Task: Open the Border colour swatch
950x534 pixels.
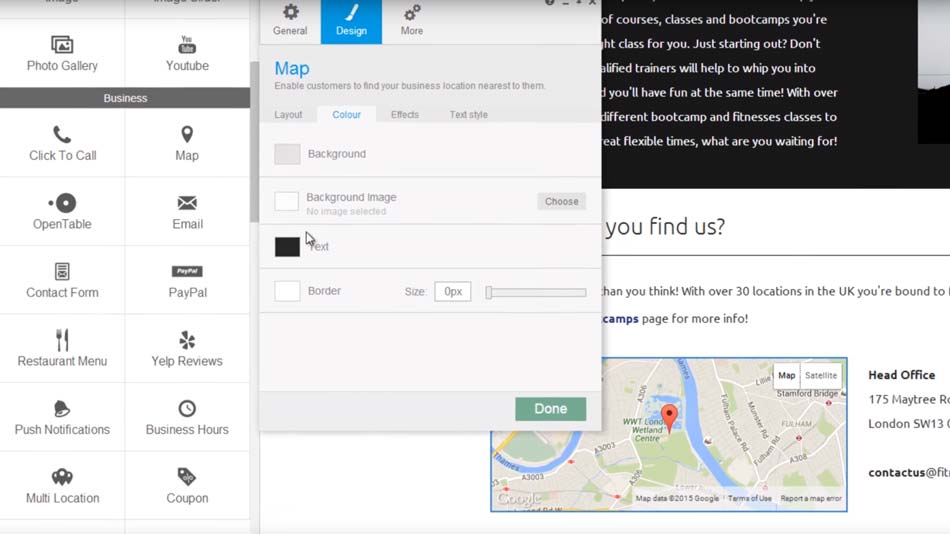Action: point(287,291)
